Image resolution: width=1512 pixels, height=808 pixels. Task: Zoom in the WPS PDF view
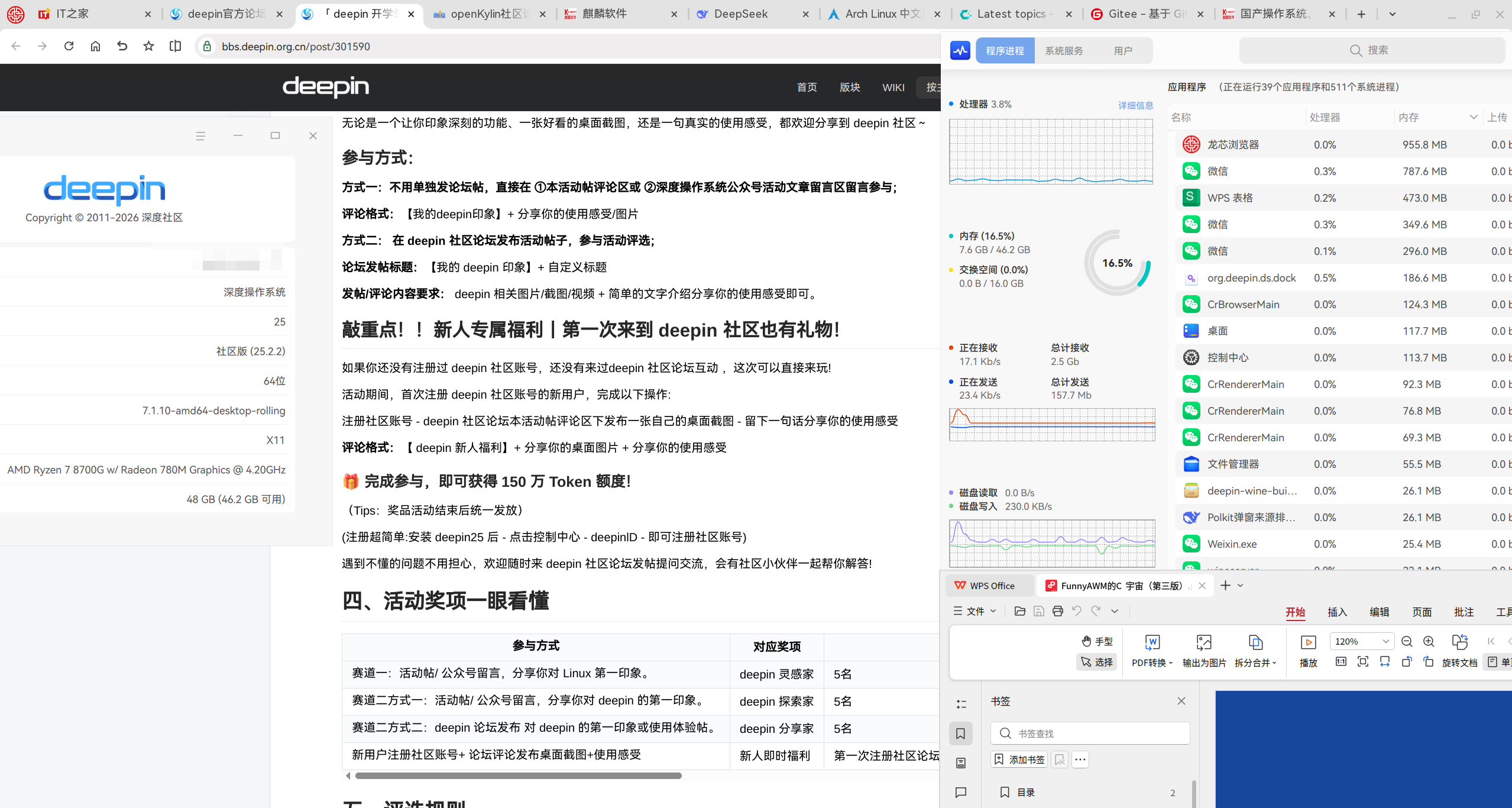(1429, 641)
